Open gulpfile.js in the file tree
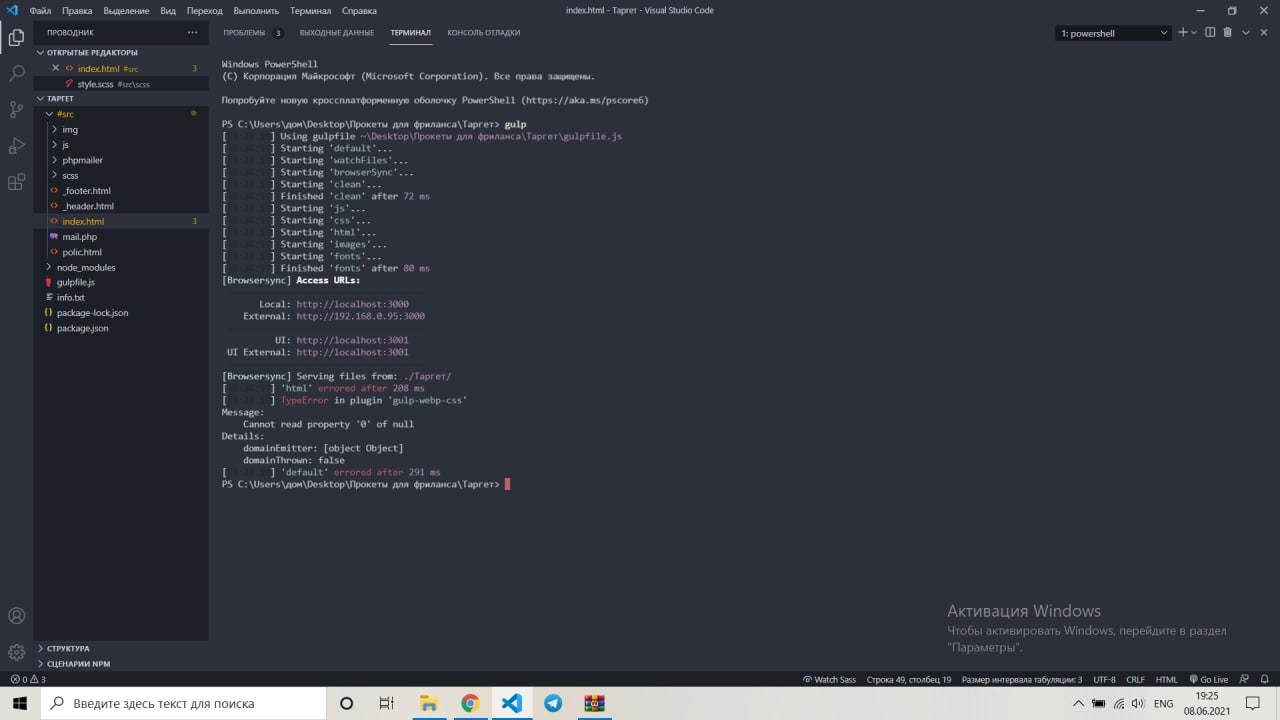1280x720 pixels. point(75,282)
